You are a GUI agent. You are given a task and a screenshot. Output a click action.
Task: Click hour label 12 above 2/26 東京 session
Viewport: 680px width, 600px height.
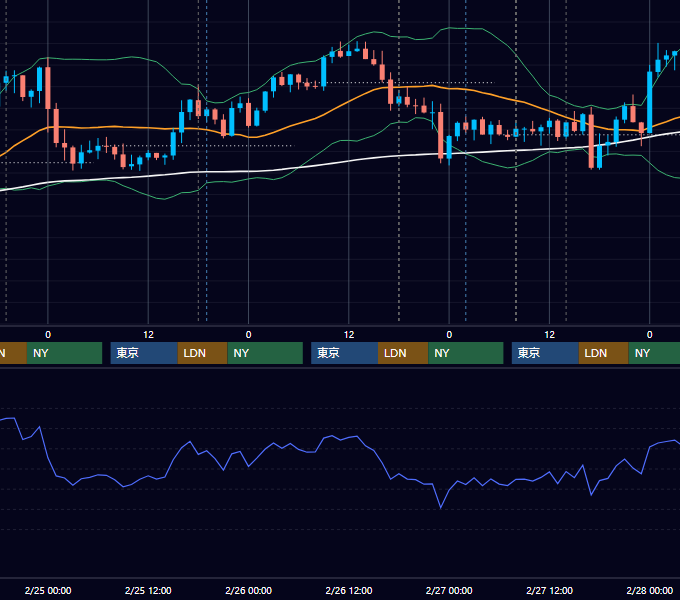point(349,335)
